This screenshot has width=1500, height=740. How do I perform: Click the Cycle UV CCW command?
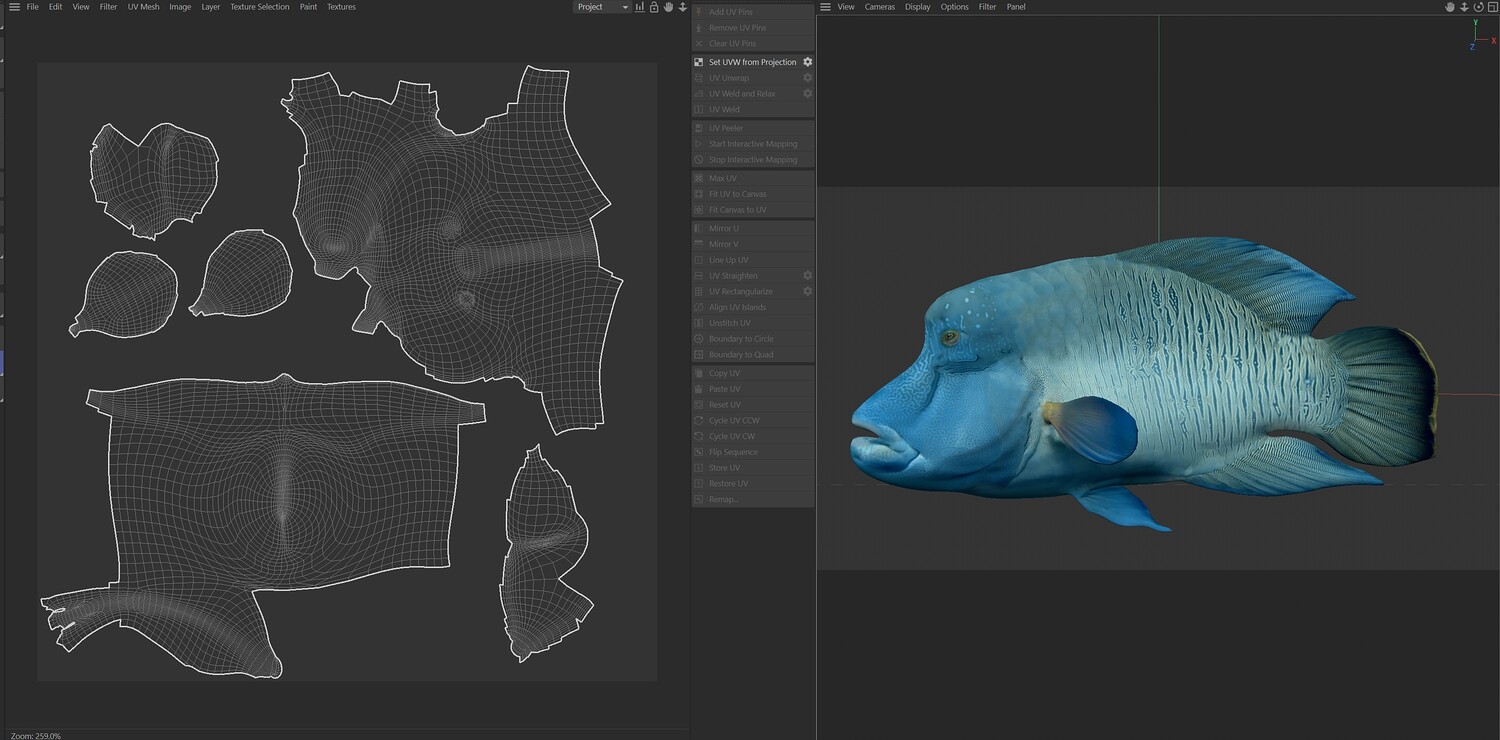pos(753,421)
